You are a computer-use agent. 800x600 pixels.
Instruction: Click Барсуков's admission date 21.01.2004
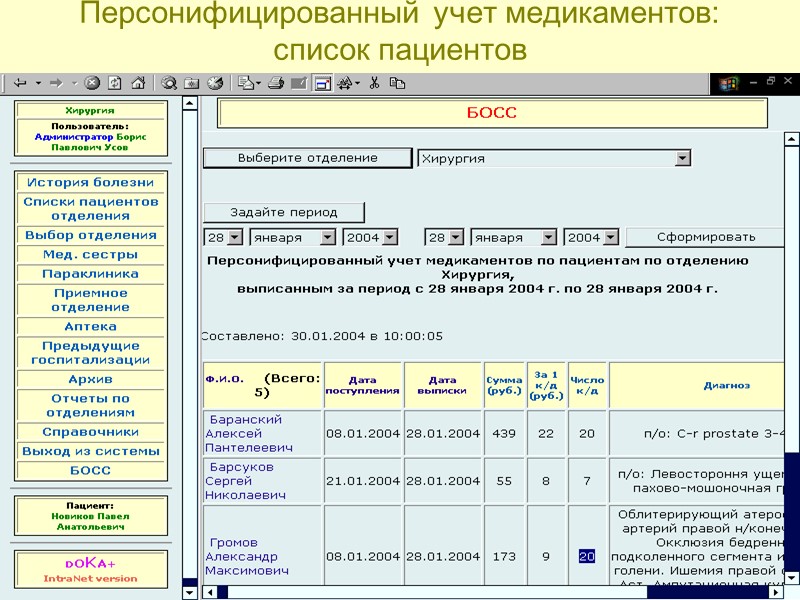point(363,481)
